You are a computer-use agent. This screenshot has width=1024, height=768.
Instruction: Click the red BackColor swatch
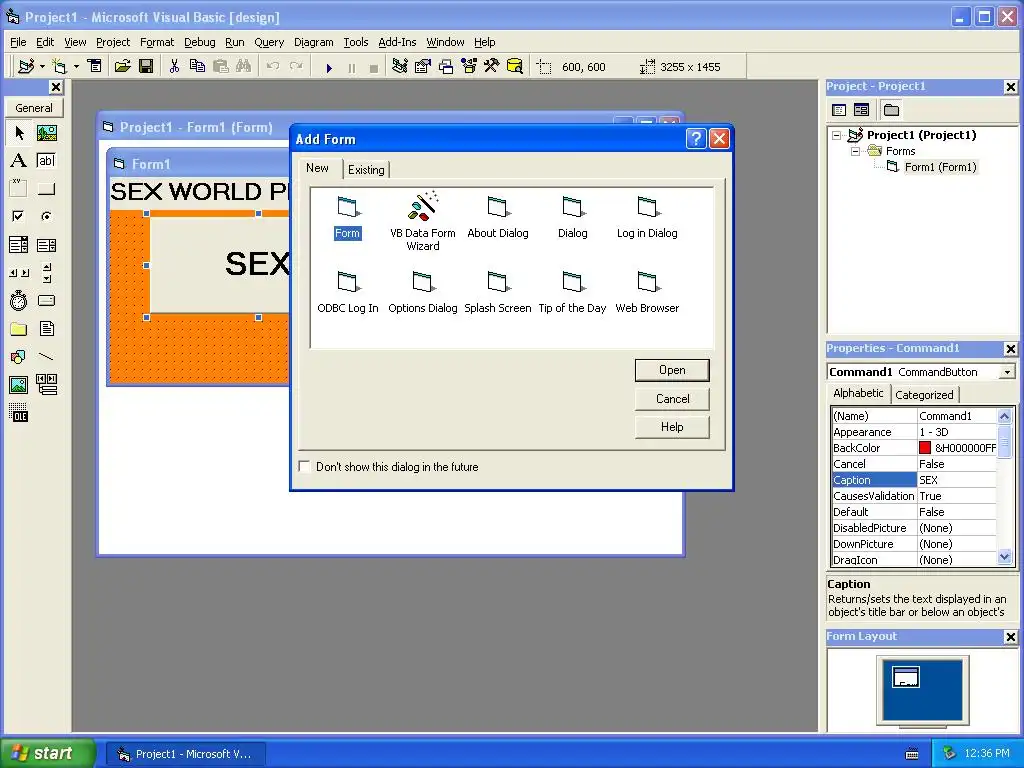click(x=925, y=448)
